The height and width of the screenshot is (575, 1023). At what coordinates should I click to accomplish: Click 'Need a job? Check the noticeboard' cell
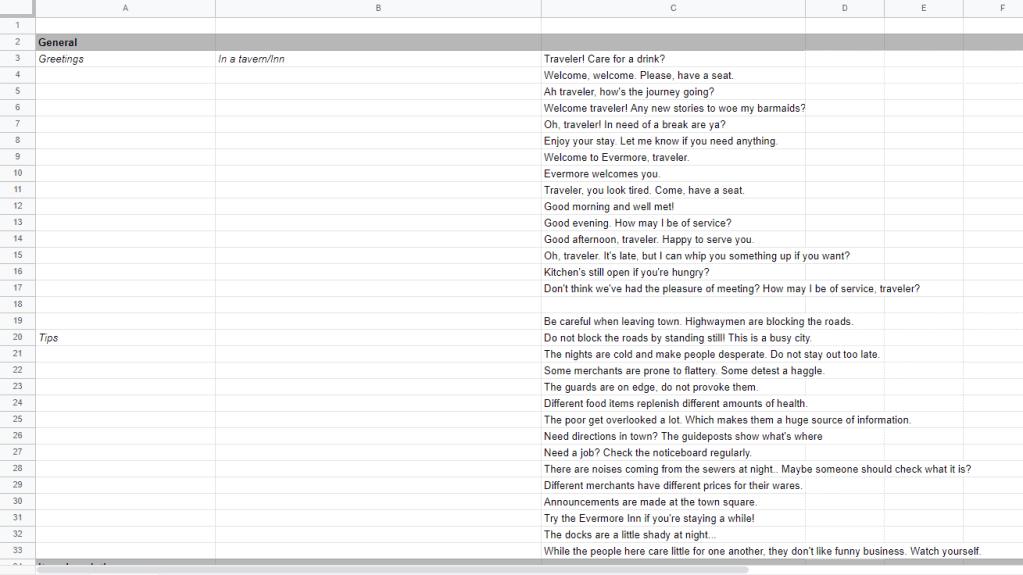coord(673,453)
